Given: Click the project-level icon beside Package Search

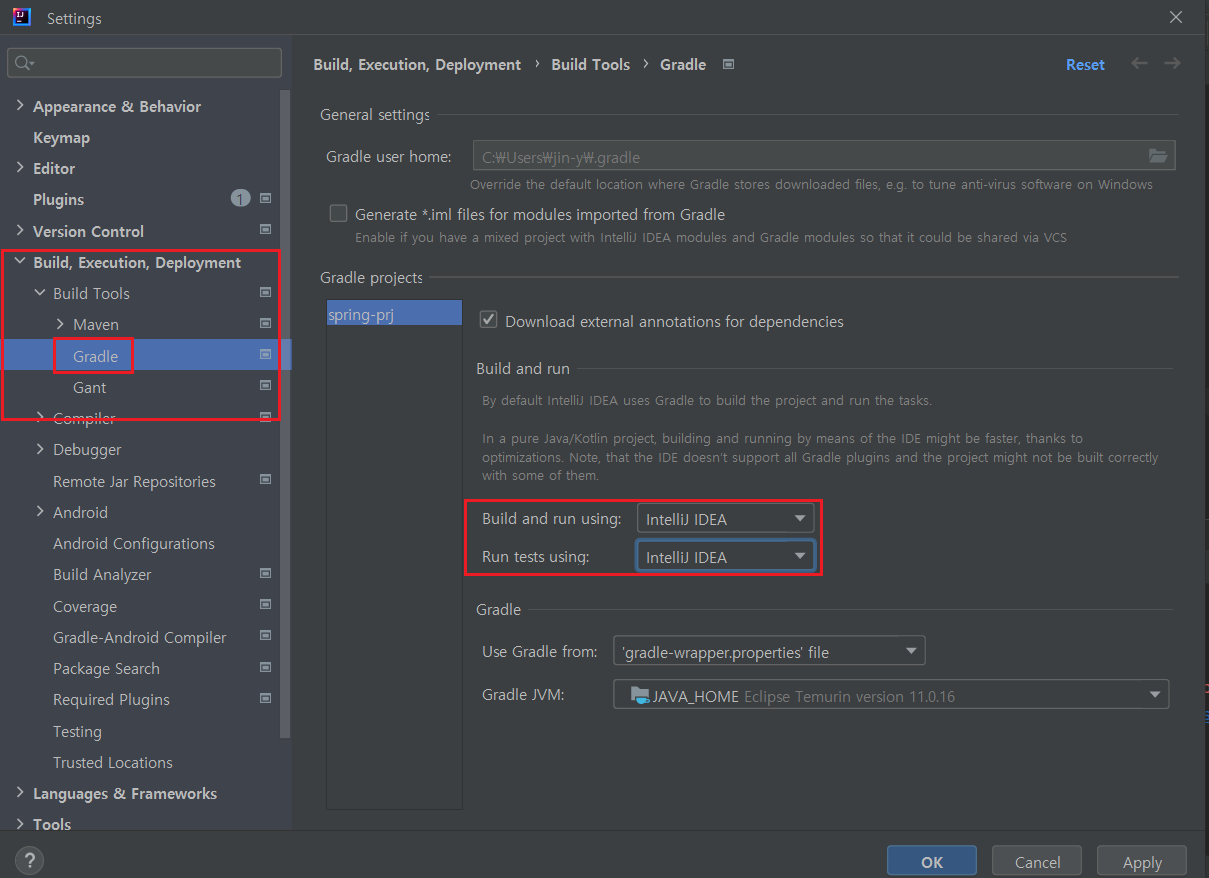Looking at the screenshot, I should (x=266, y=668).
